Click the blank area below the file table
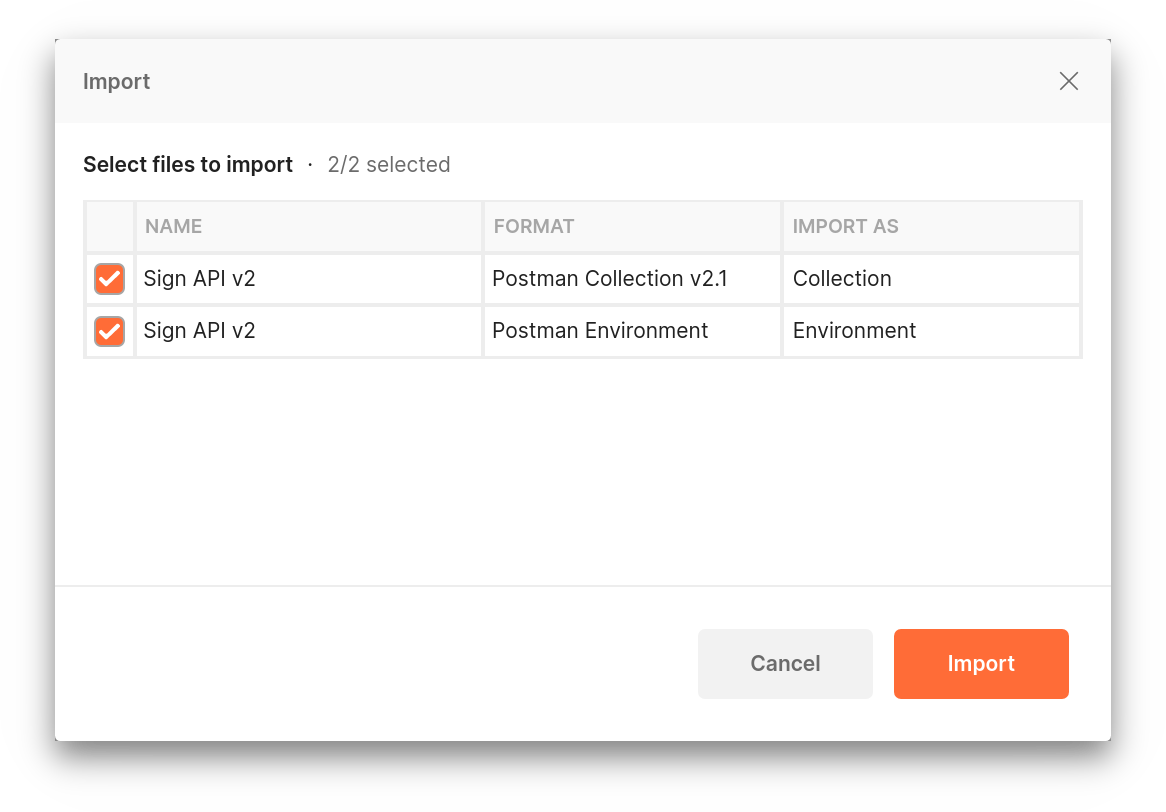 pos(582,470)
